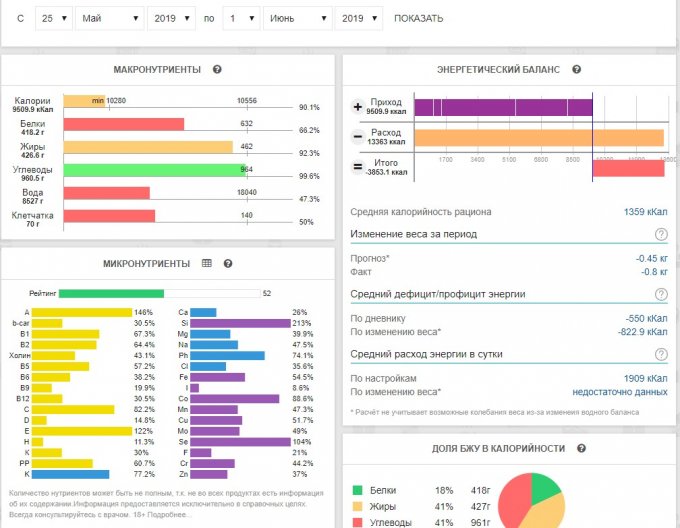
Task: Click the plus icon beside Приход
Action: (358, 107)
